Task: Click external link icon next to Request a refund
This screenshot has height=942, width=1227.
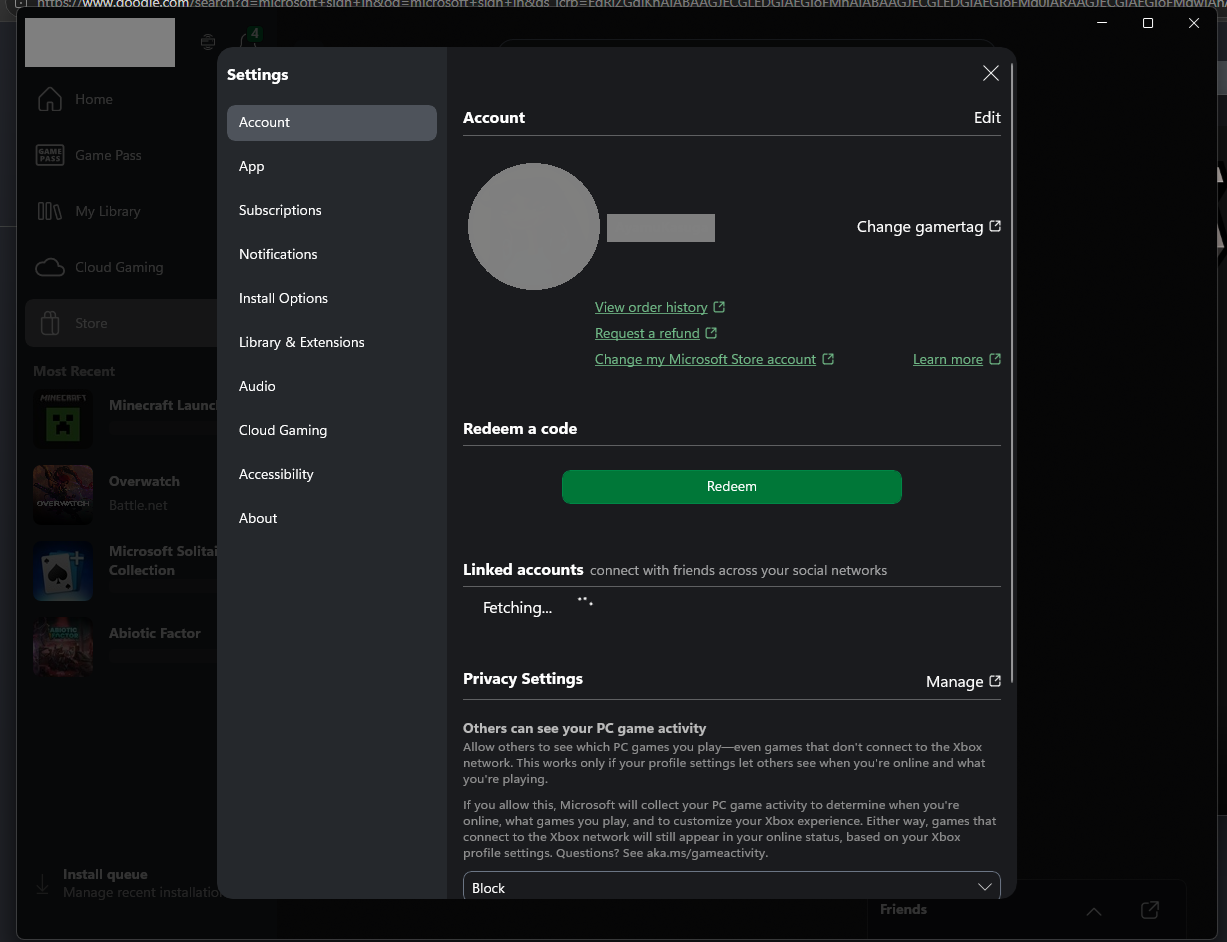Action: [711, 333]
